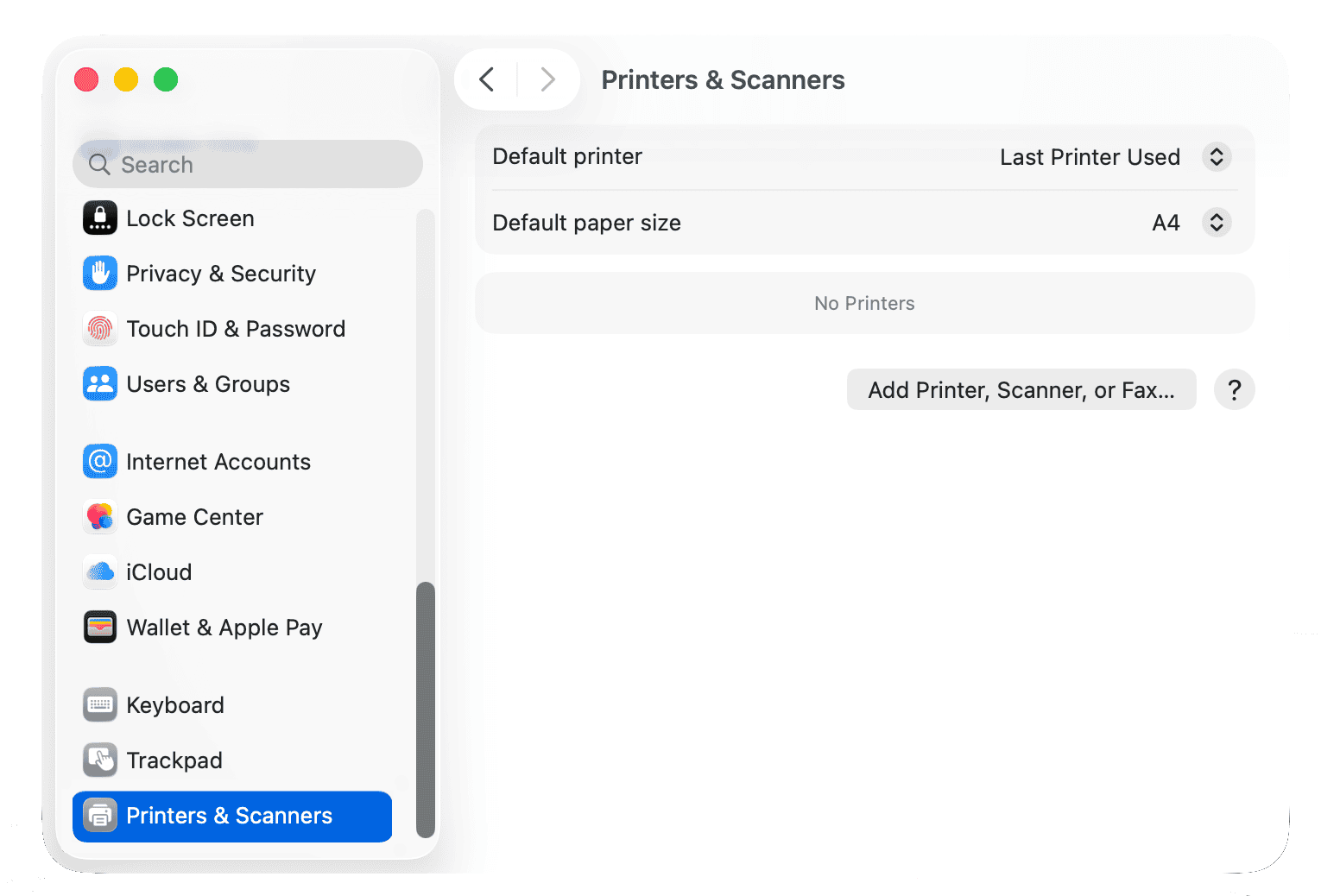The width and height of the screenshot is (1340, 896).
Task: Open Users & Groups settings
Action: (208, 383)
